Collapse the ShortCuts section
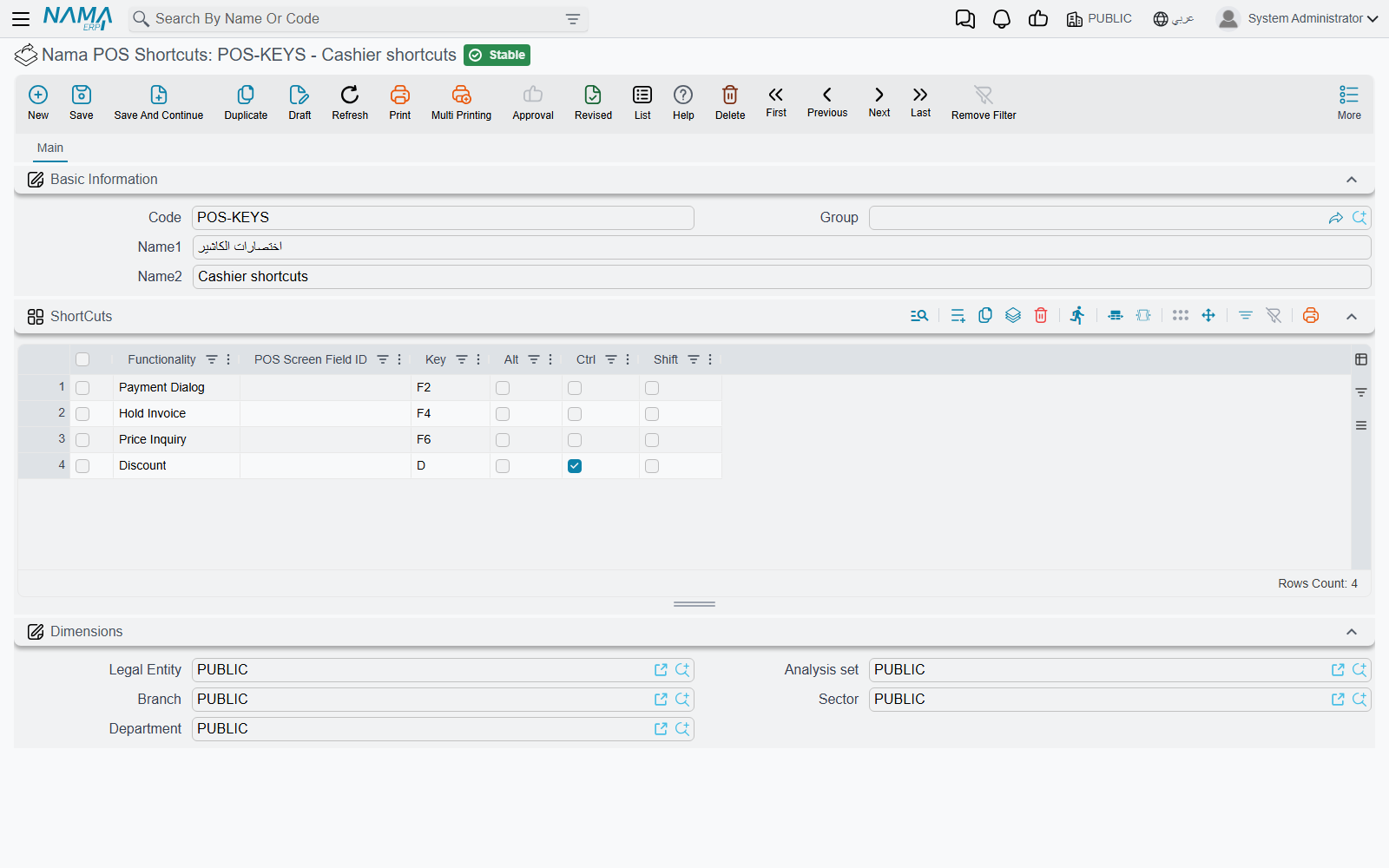The image size is (1389, 868). 1352,317
